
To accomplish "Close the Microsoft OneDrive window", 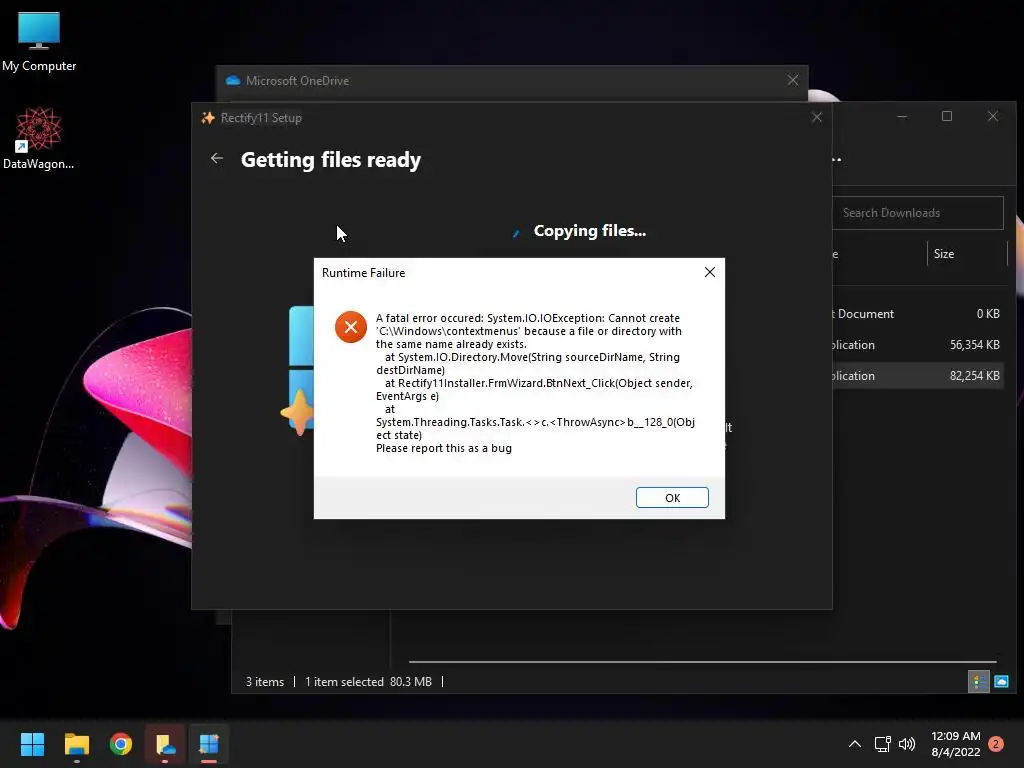I will [793, 80].
